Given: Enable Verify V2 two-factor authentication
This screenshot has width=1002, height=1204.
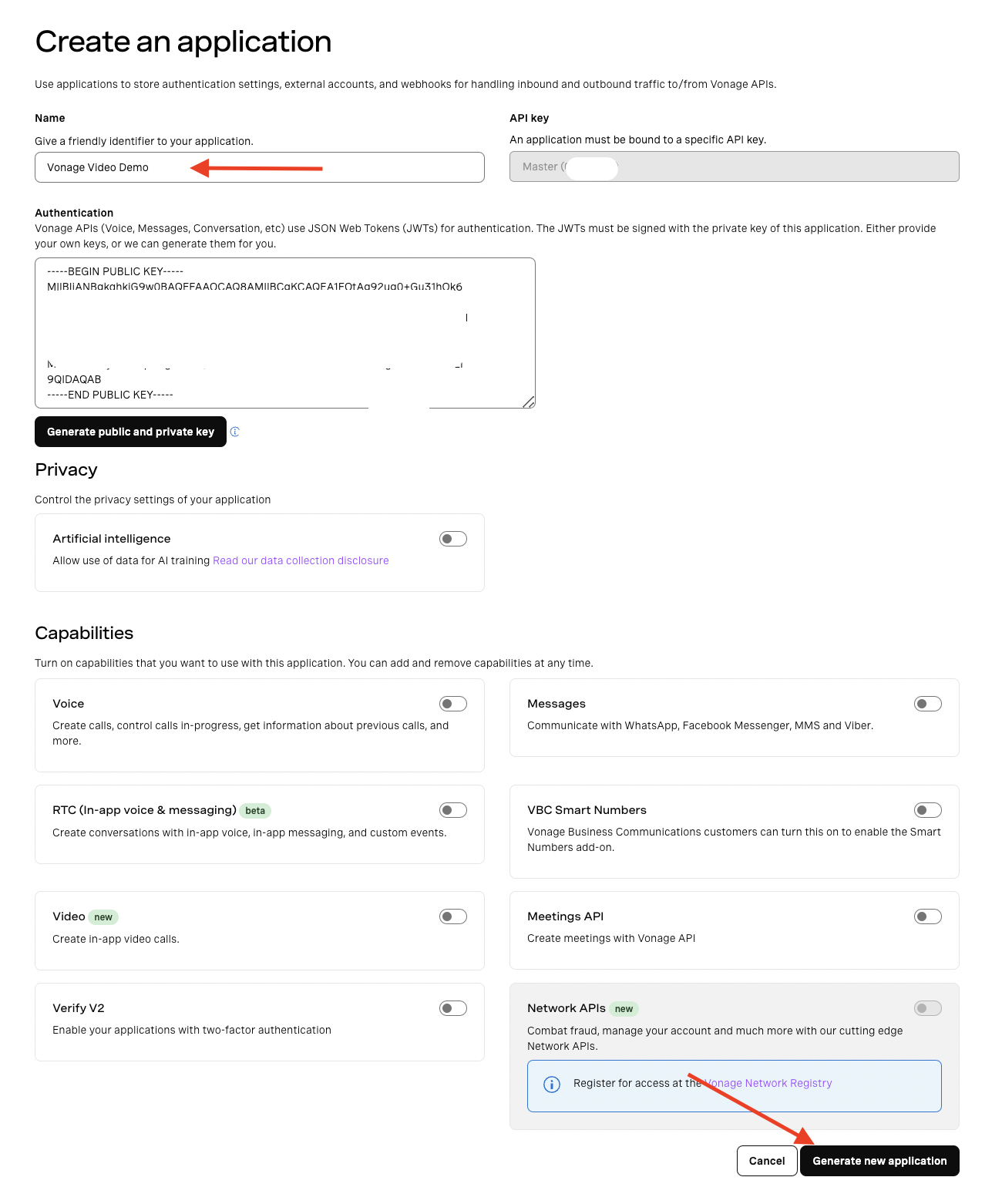Looking at the screenshot, I should (452, 1007).
